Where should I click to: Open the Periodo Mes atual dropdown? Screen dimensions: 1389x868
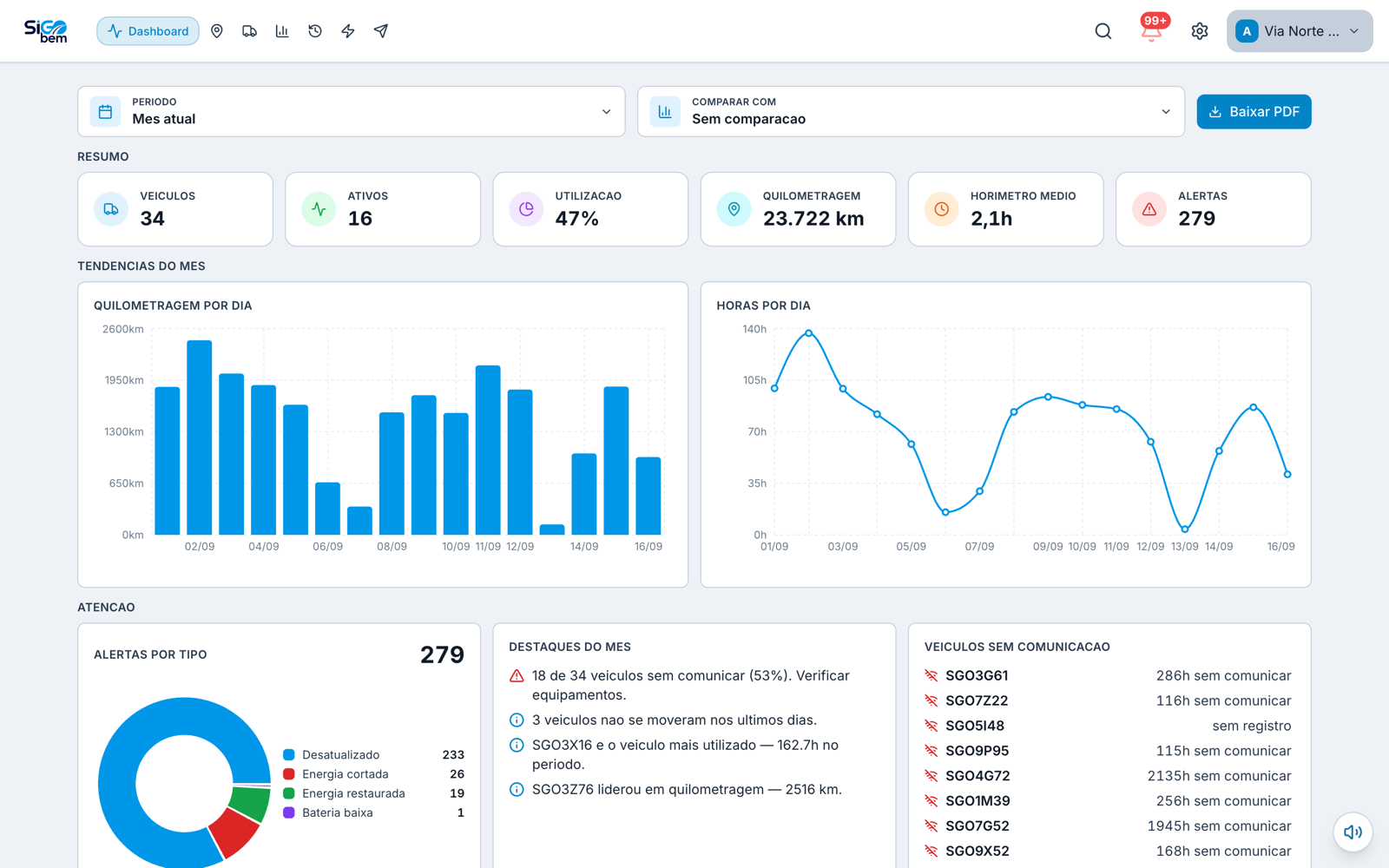(x=352, y=111)
